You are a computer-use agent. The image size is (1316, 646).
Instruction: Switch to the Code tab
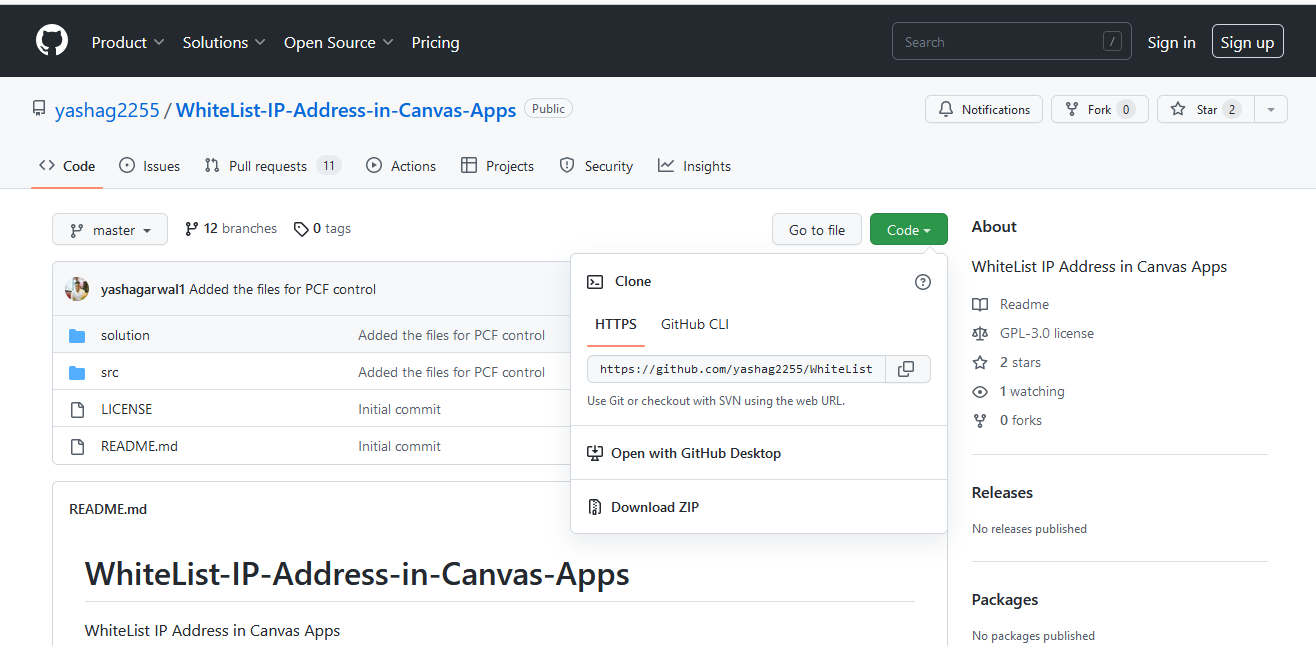click(67, 166)
